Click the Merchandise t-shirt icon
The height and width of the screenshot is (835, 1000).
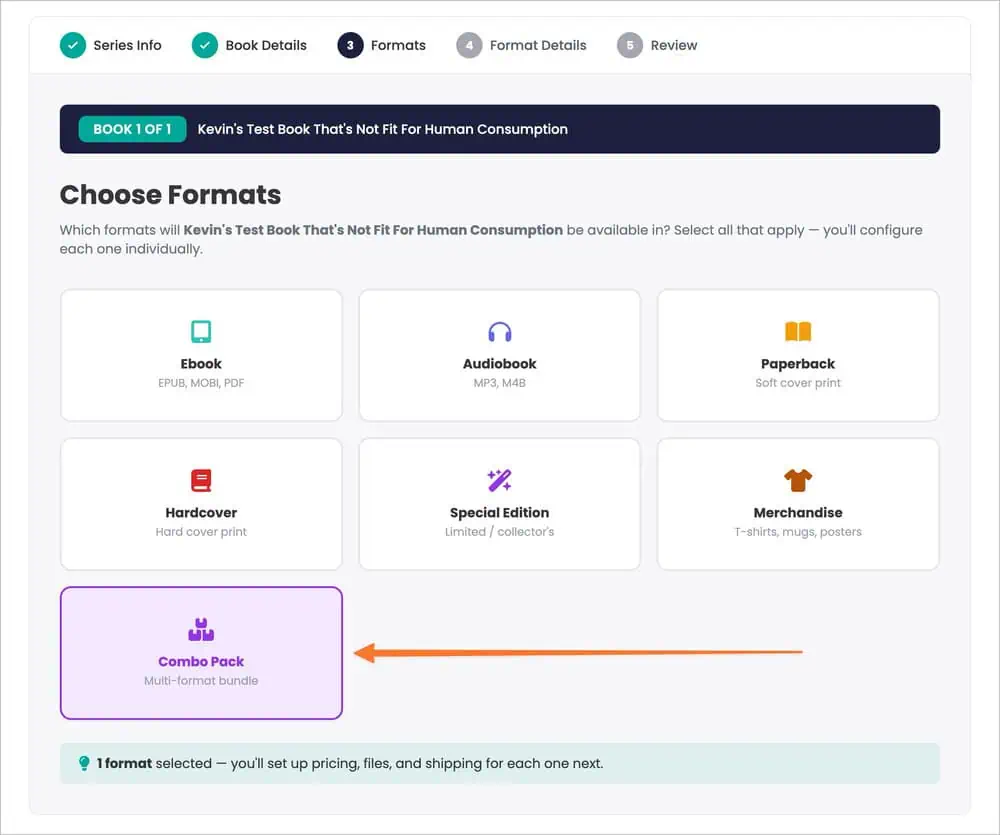[x=798, y=480]
